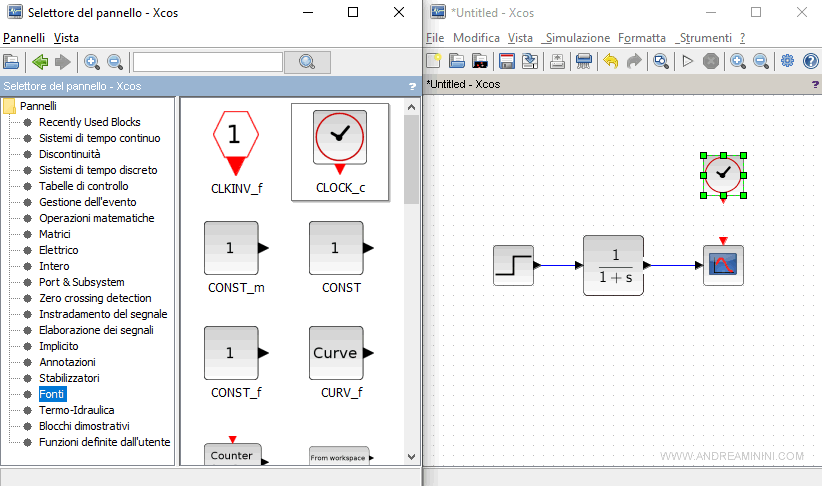Click the open-in-Scilab folder icon
Image resolution: width=822 pixels, height=486 pixels.
[x=480, y=61]
